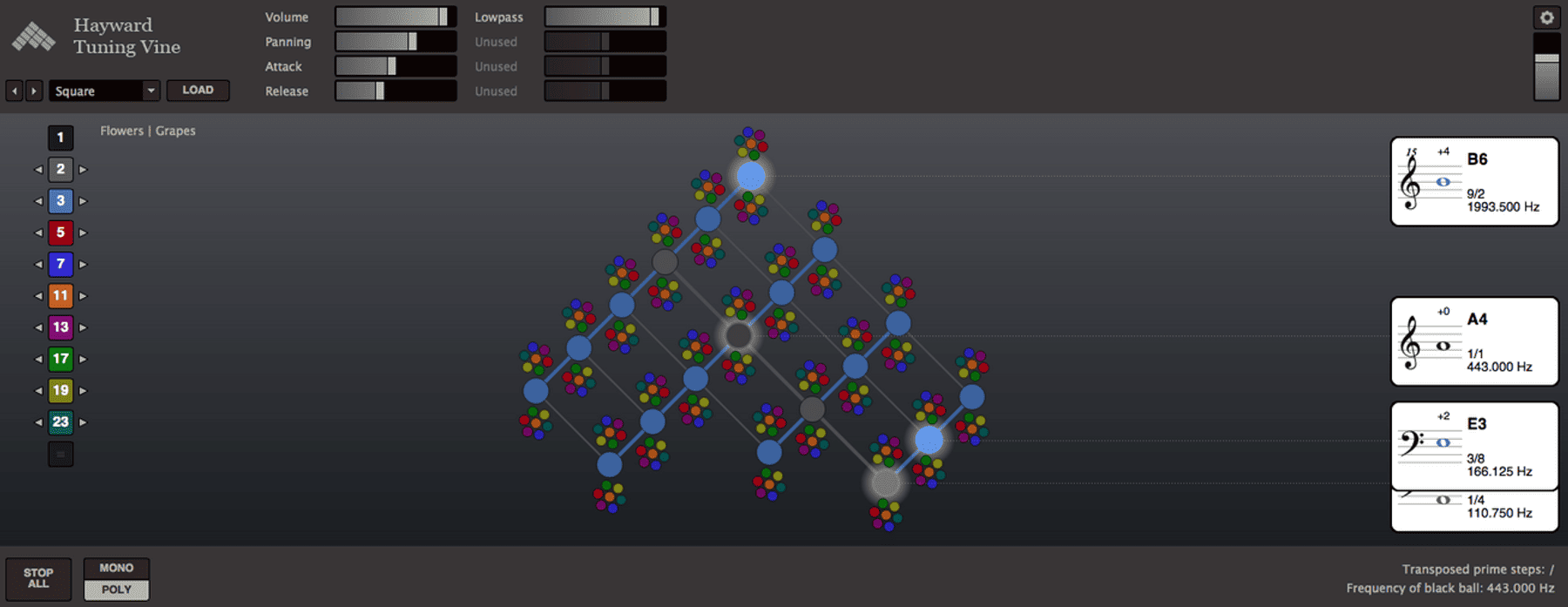Step prime 3 up with right arrow
The image size is (1568, 607).
click(83, 201)
